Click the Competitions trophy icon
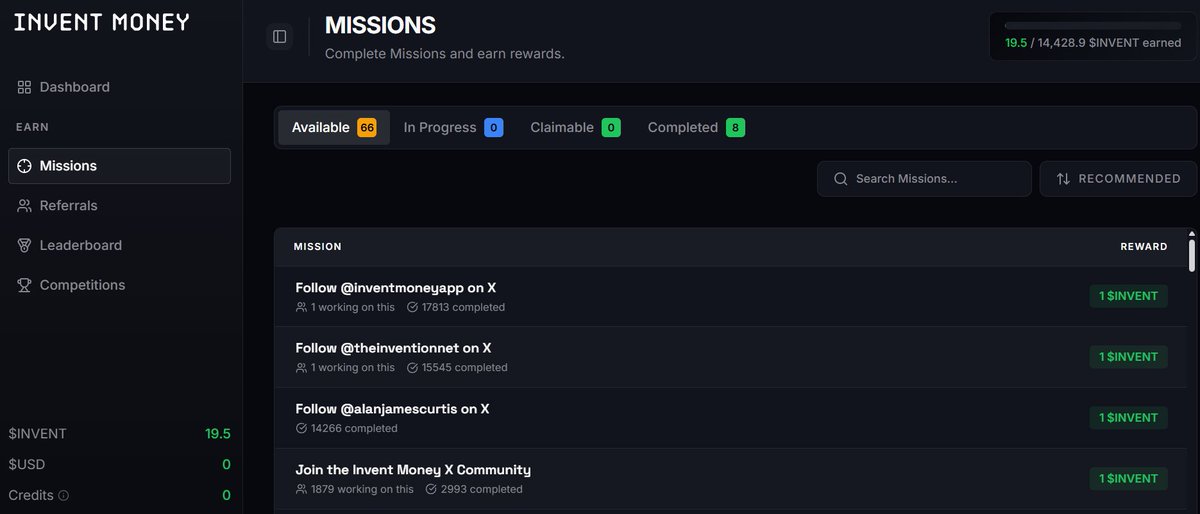 (x=24, y=285)
